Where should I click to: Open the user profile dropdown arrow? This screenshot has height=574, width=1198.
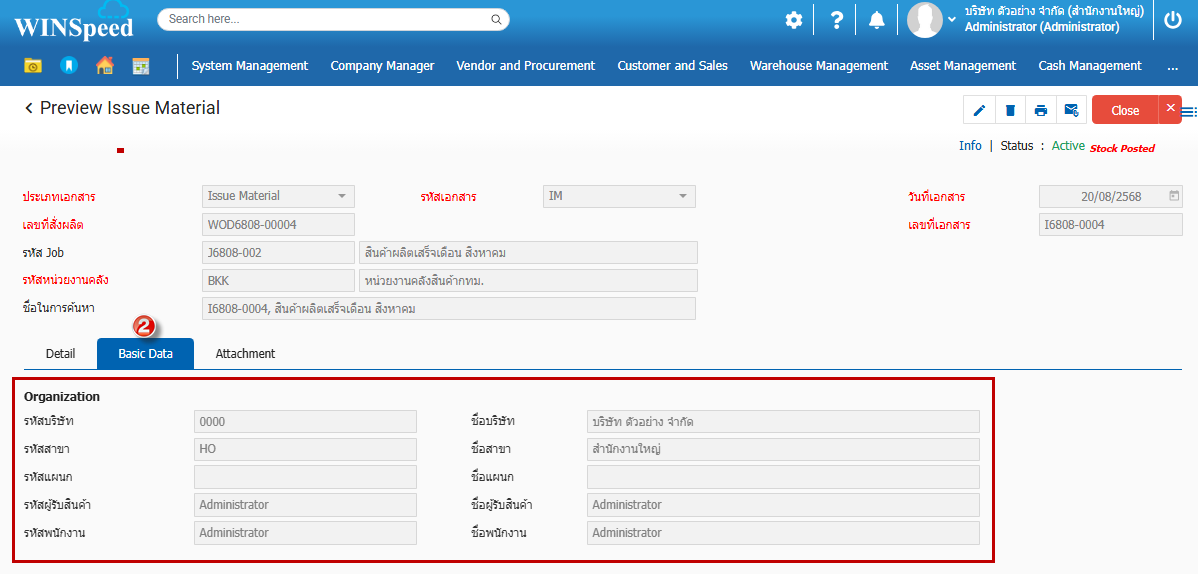tap(951, 20)
